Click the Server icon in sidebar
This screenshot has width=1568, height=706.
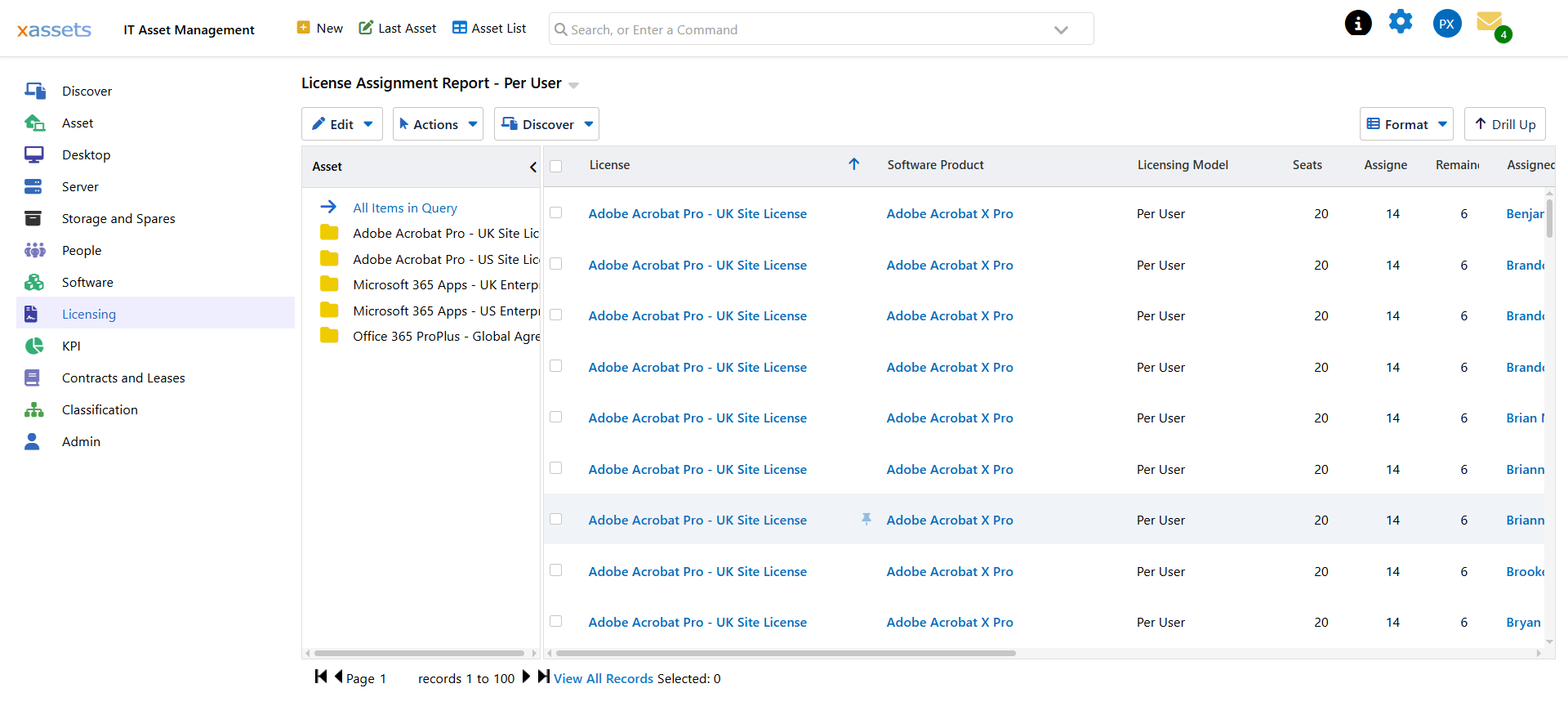coord(33,186)
